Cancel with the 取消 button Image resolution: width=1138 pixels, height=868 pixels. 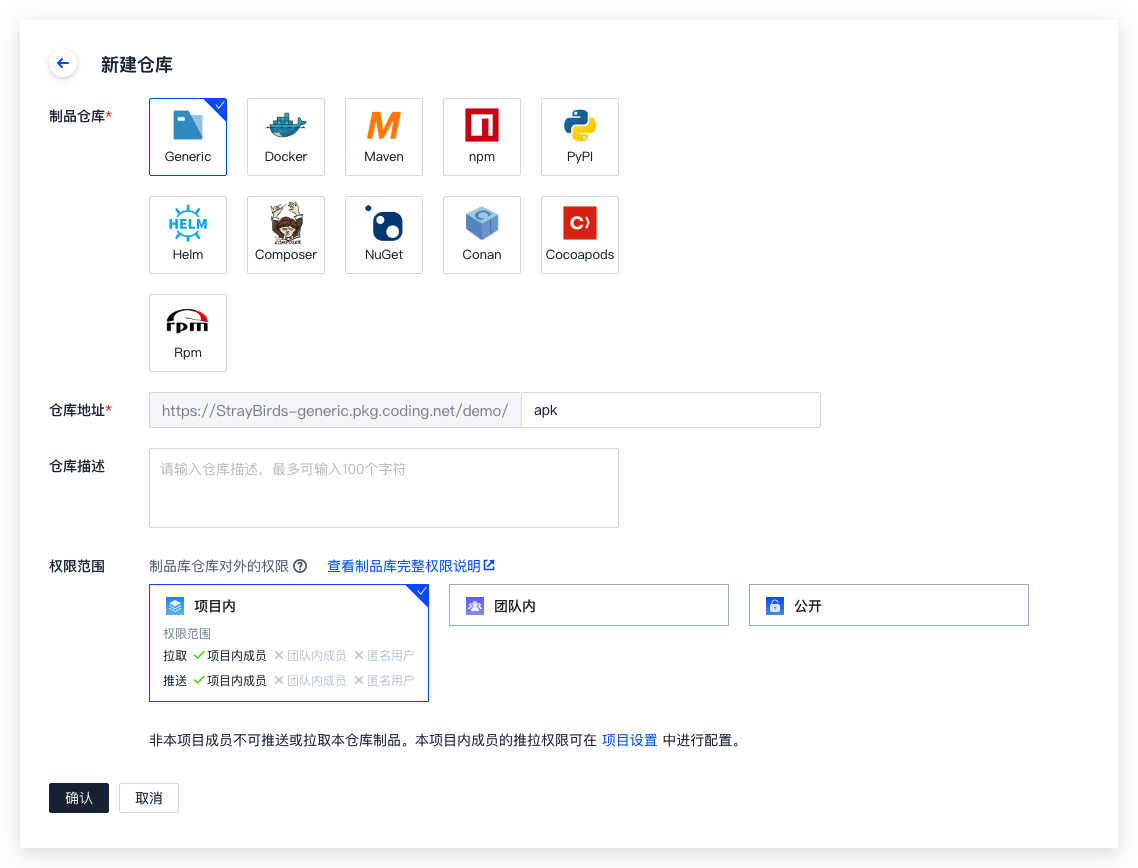(149, 798)
